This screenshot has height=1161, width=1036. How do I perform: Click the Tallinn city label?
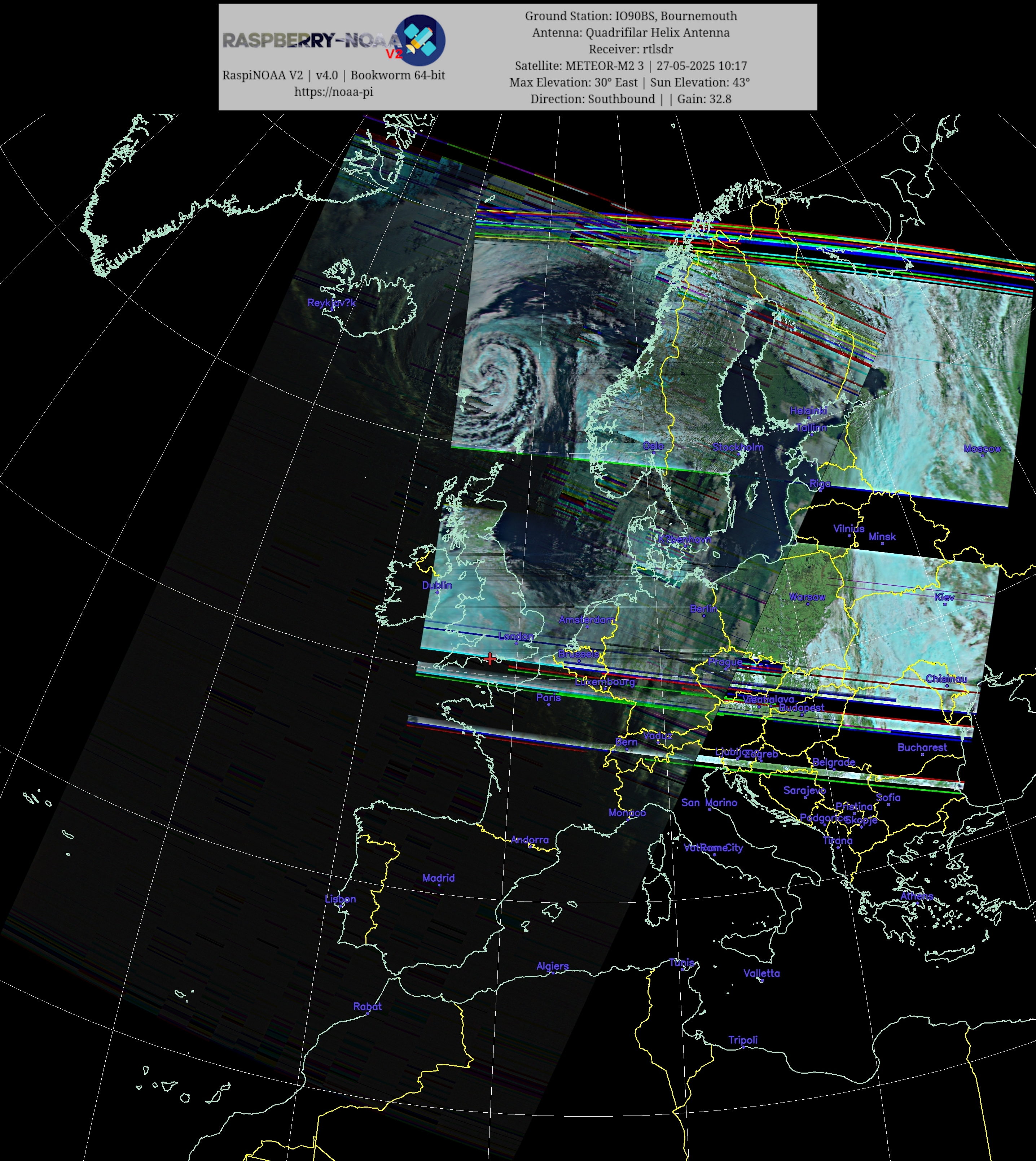[x=811, y=427]
